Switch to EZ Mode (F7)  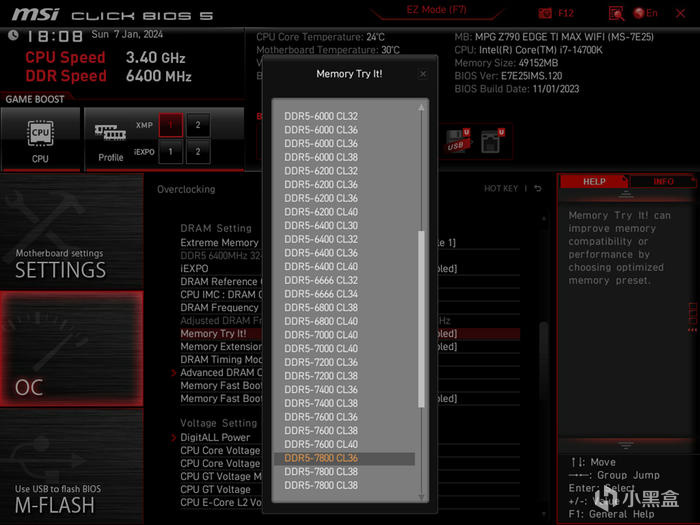[436, 10]
